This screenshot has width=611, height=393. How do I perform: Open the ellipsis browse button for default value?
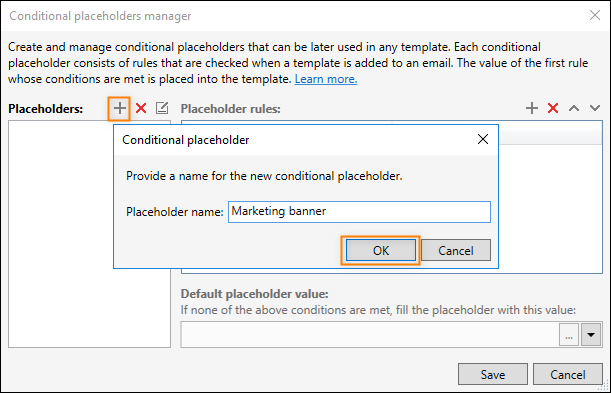(569, 335)
